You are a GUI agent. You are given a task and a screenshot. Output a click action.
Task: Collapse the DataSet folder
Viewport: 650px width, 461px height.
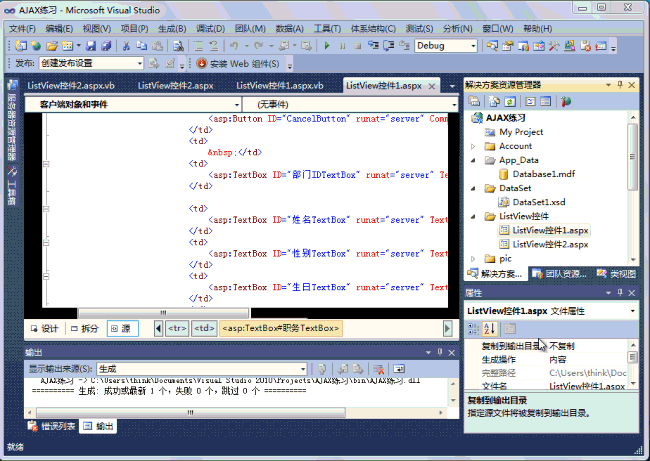473,188
